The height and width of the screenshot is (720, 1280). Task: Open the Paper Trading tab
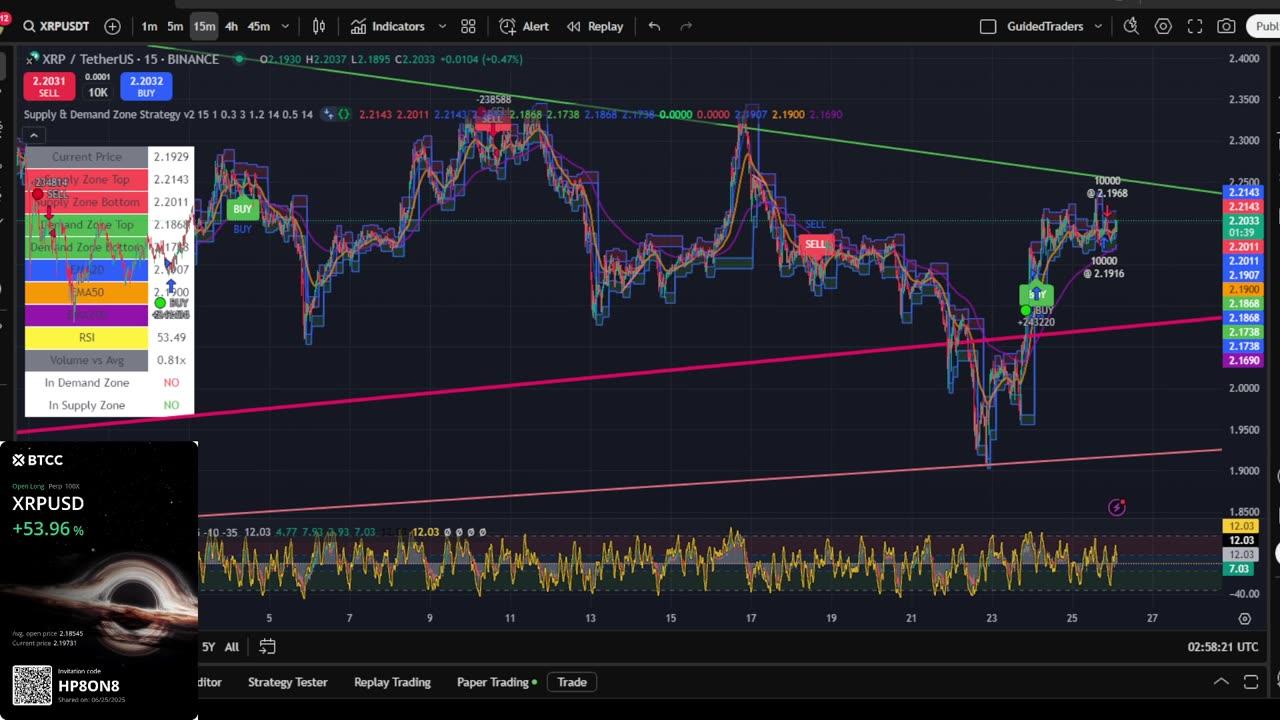point(496,682)
